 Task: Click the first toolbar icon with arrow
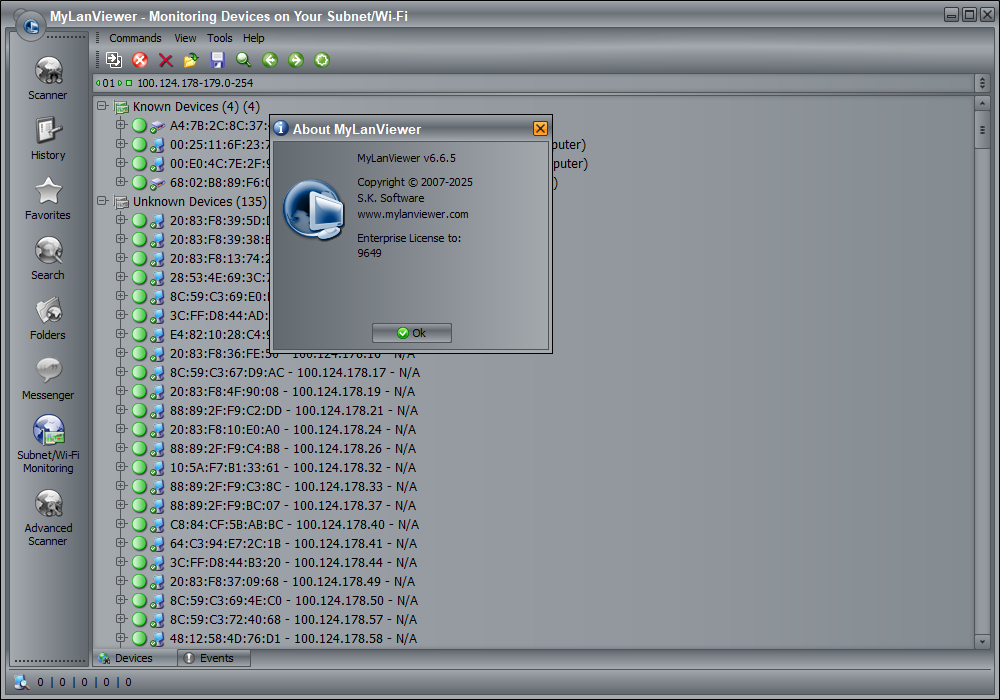pyautogui.click(x=114, y=60)
